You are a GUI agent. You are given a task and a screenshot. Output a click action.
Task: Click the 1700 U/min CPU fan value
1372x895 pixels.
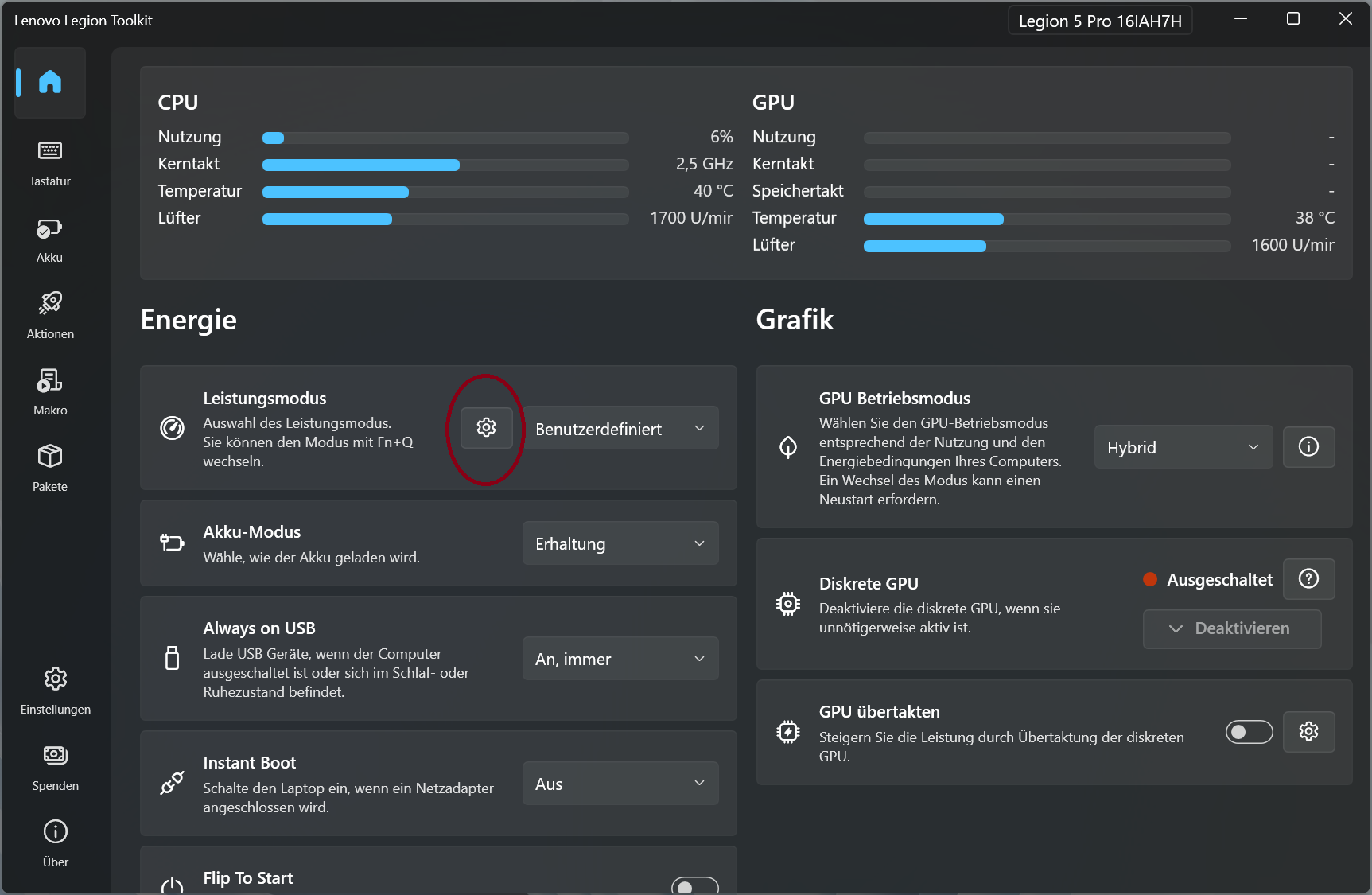(691, 218)
